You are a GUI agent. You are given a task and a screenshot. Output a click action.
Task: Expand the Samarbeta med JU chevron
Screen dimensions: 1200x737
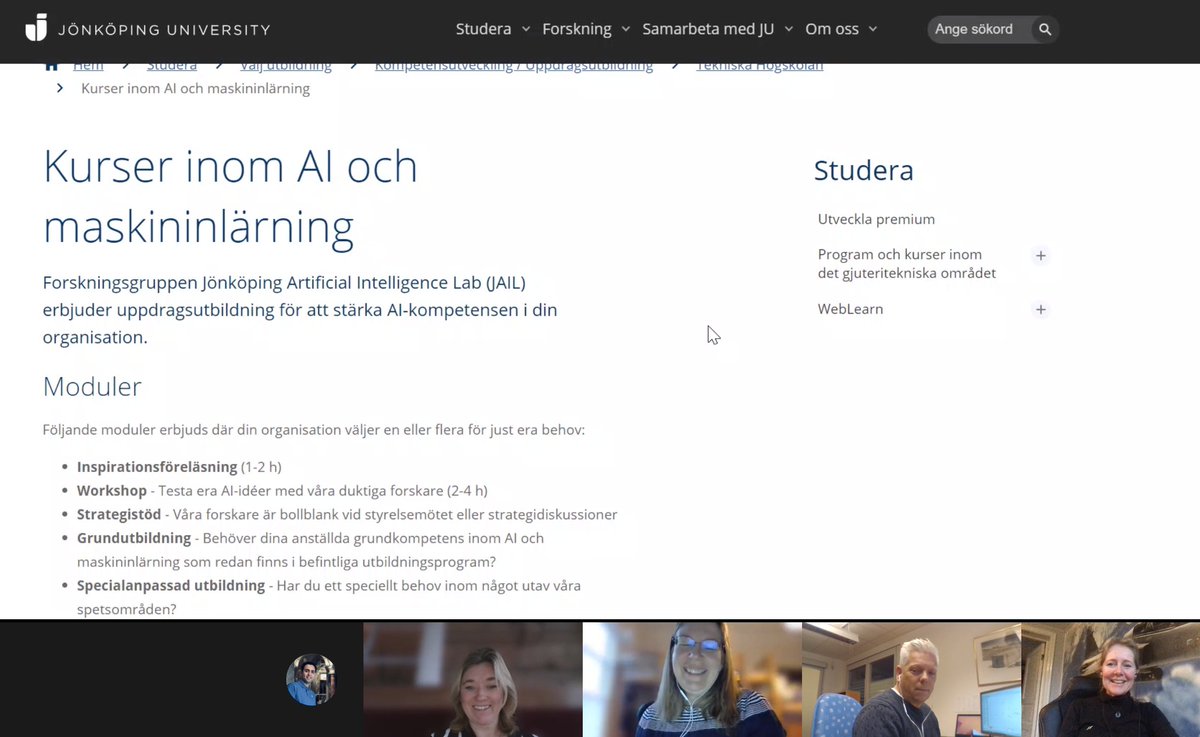788,30
